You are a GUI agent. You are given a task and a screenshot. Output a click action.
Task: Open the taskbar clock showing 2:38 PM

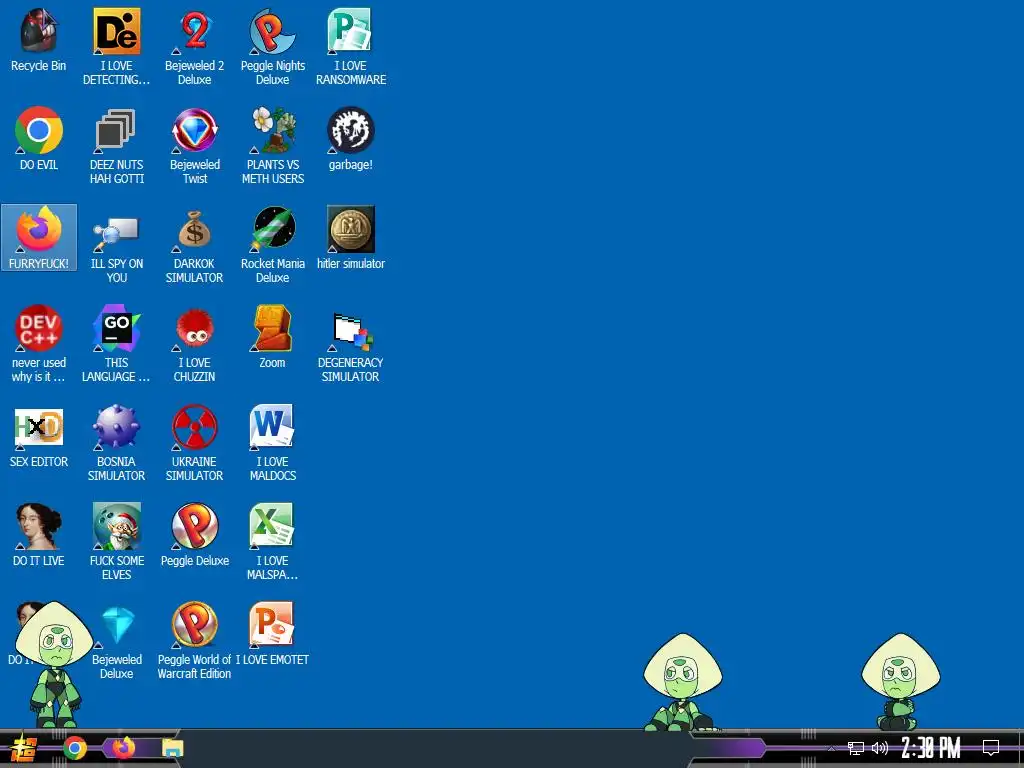(931, 748)
